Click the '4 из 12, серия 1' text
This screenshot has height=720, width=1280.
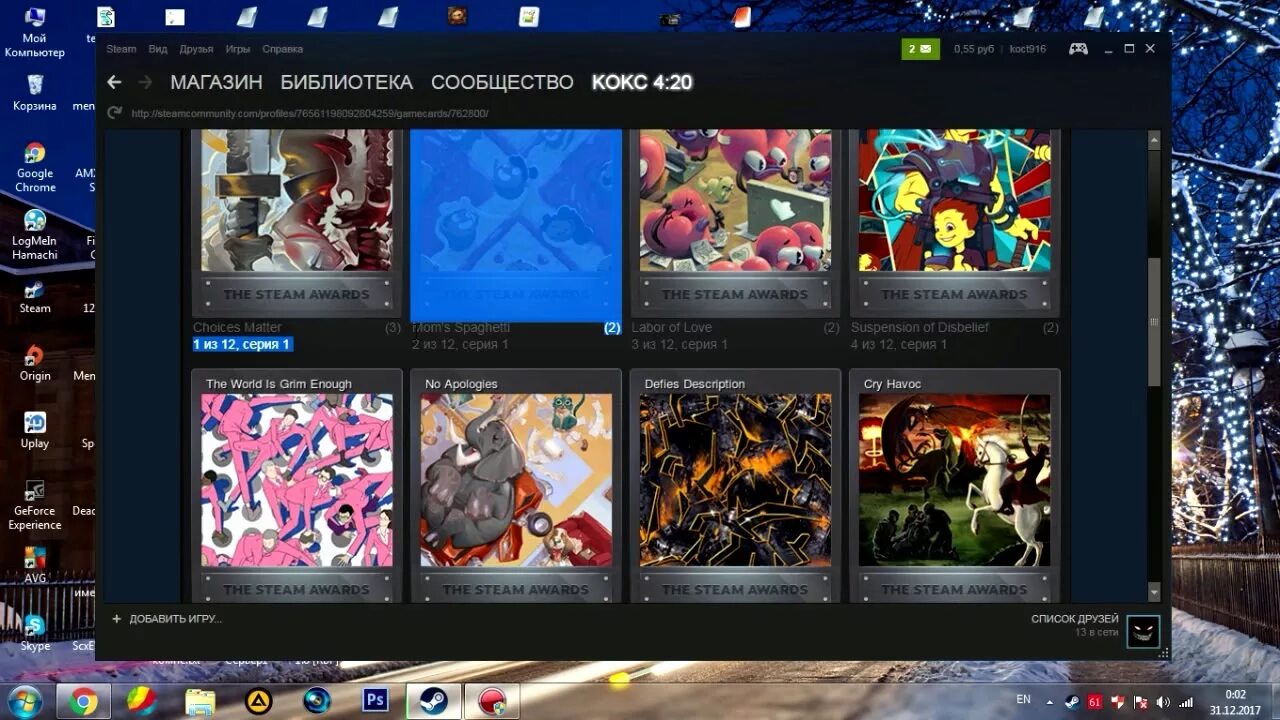[899, 344]
